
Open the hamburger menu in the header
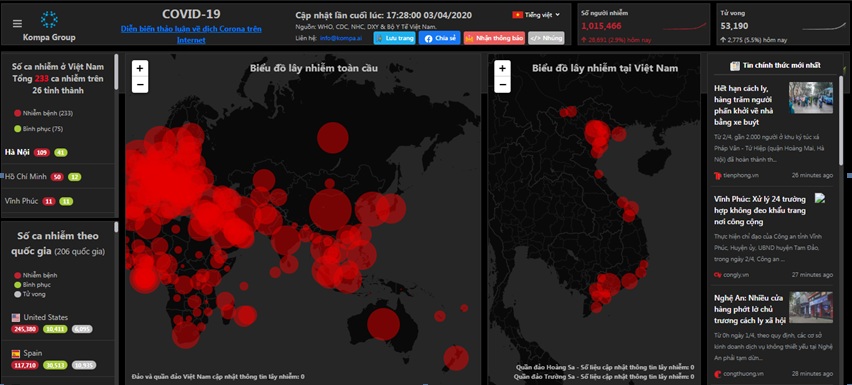(x=17, y=23)
